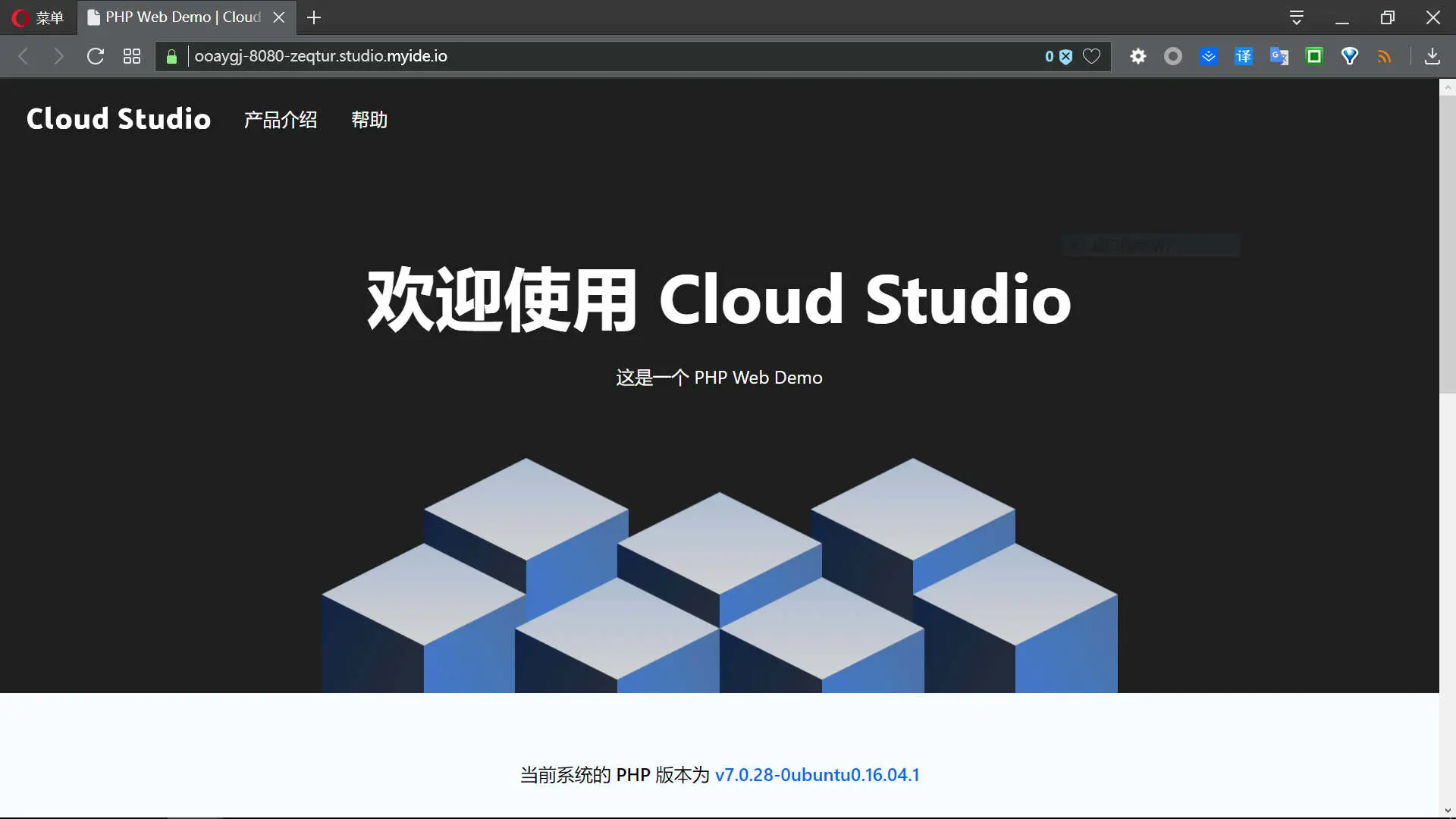Open the green square extension
Screen dimensions: 1456x819
(1314, 56)
